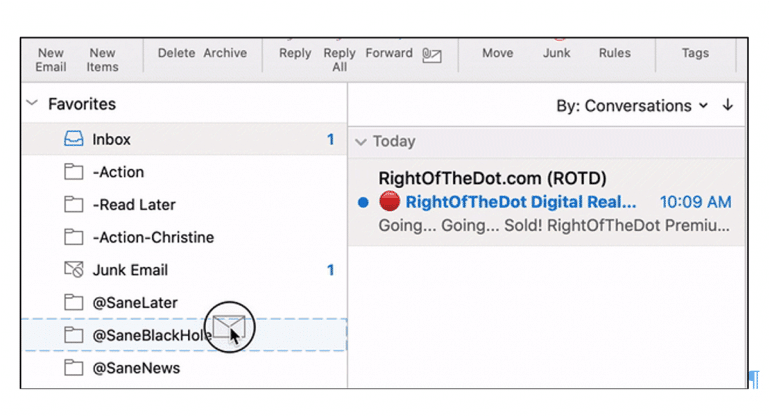Click the @SaneNews folder icon
770x417 pixels.
(x=73, y=368)
